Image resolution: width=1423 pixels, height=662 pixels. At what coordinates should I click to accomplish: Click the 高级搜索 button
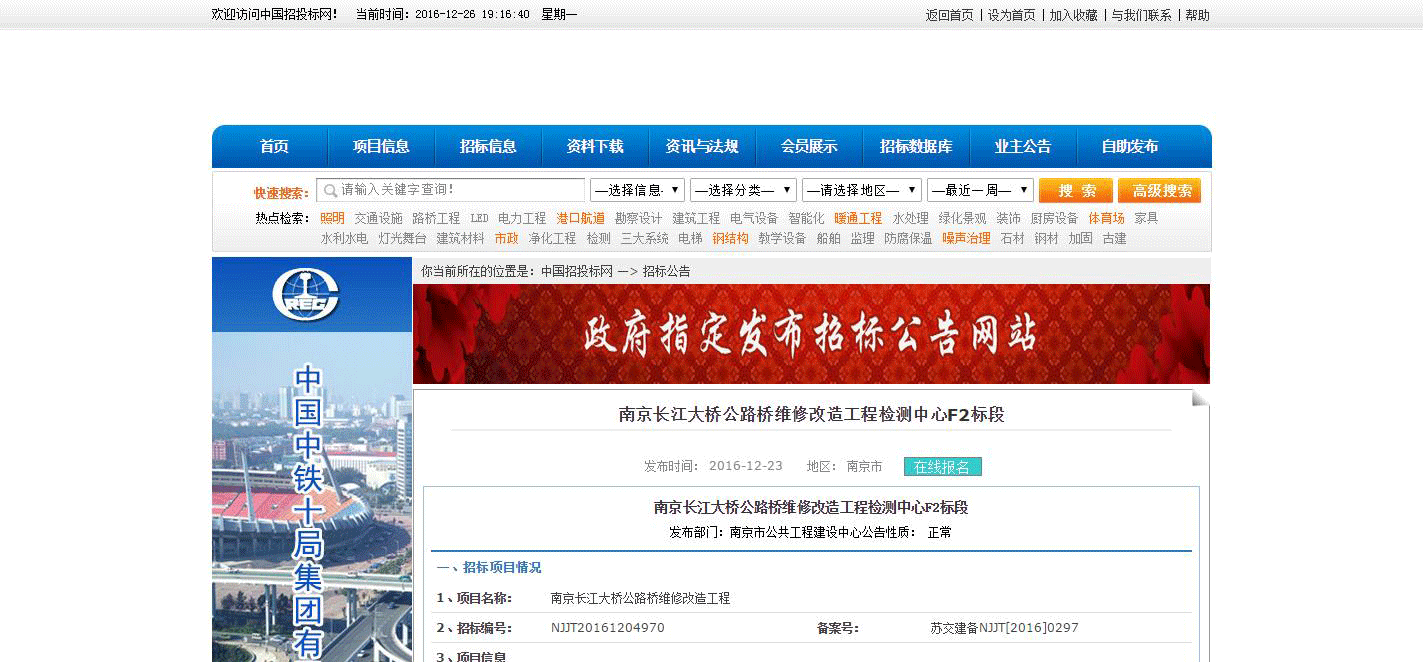coord(1159,190)
